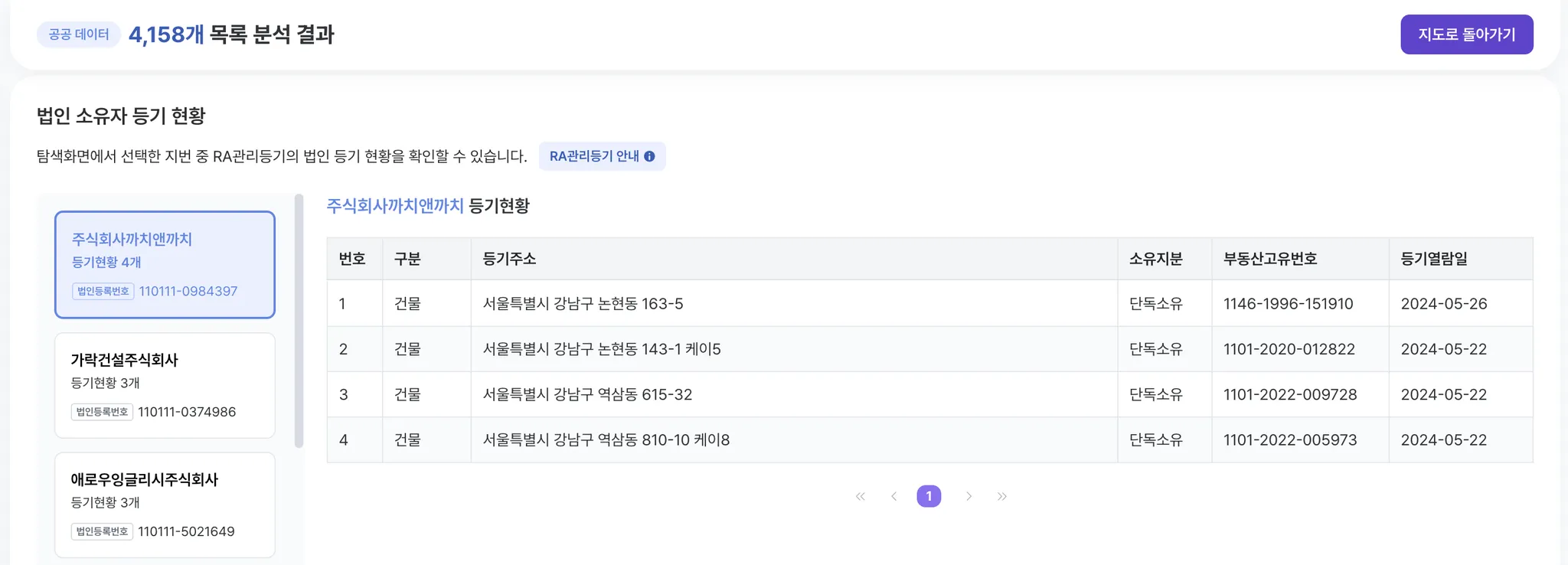Image resolution: width=1568 pixels, height=565 pixels.
Task: Go to the previous page arrow
Action: (x=894, y=497)
